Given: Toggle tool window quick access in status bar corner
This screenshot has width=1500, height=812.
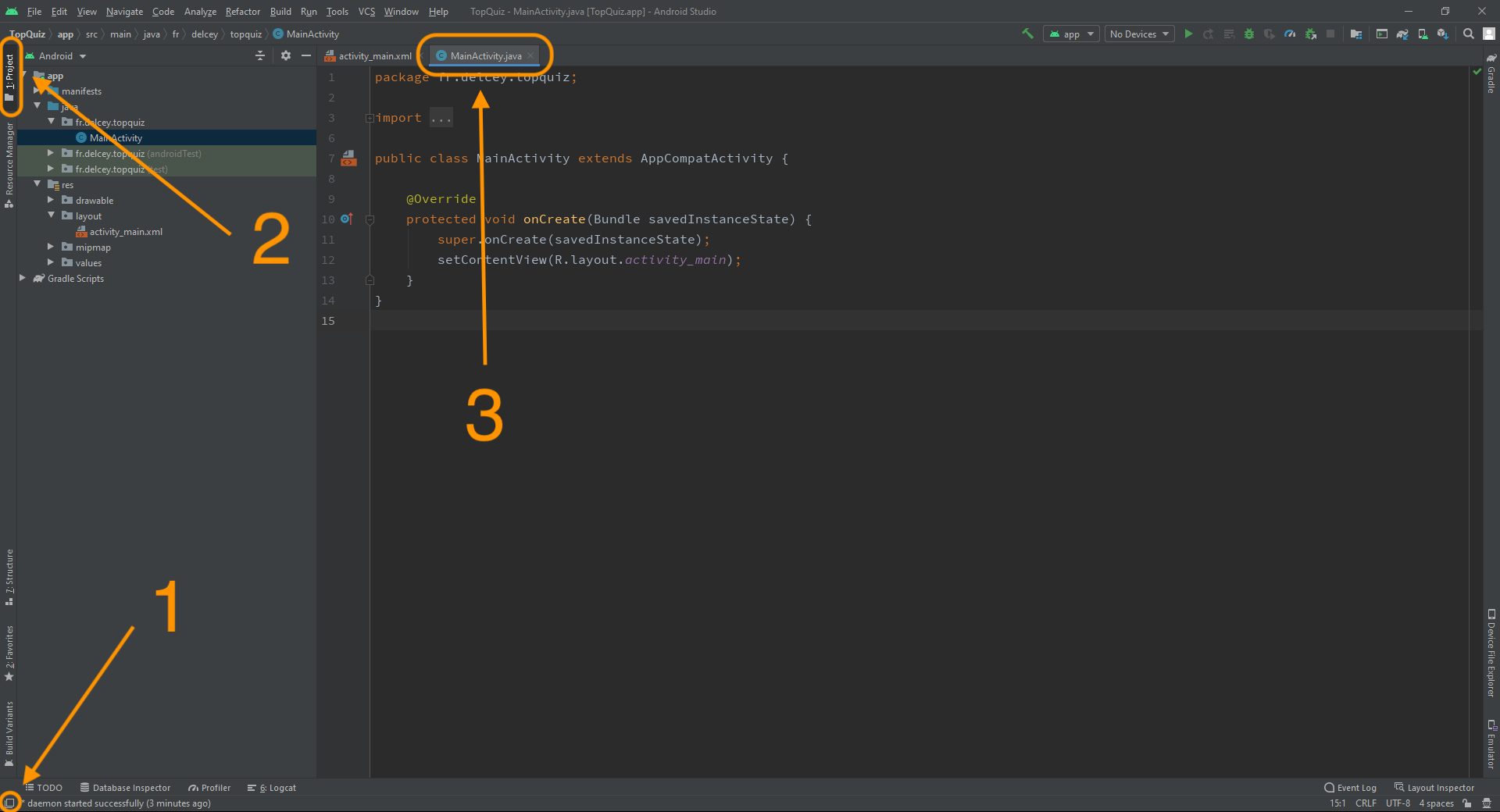Looking at the screenshot, I should point(9,803).
